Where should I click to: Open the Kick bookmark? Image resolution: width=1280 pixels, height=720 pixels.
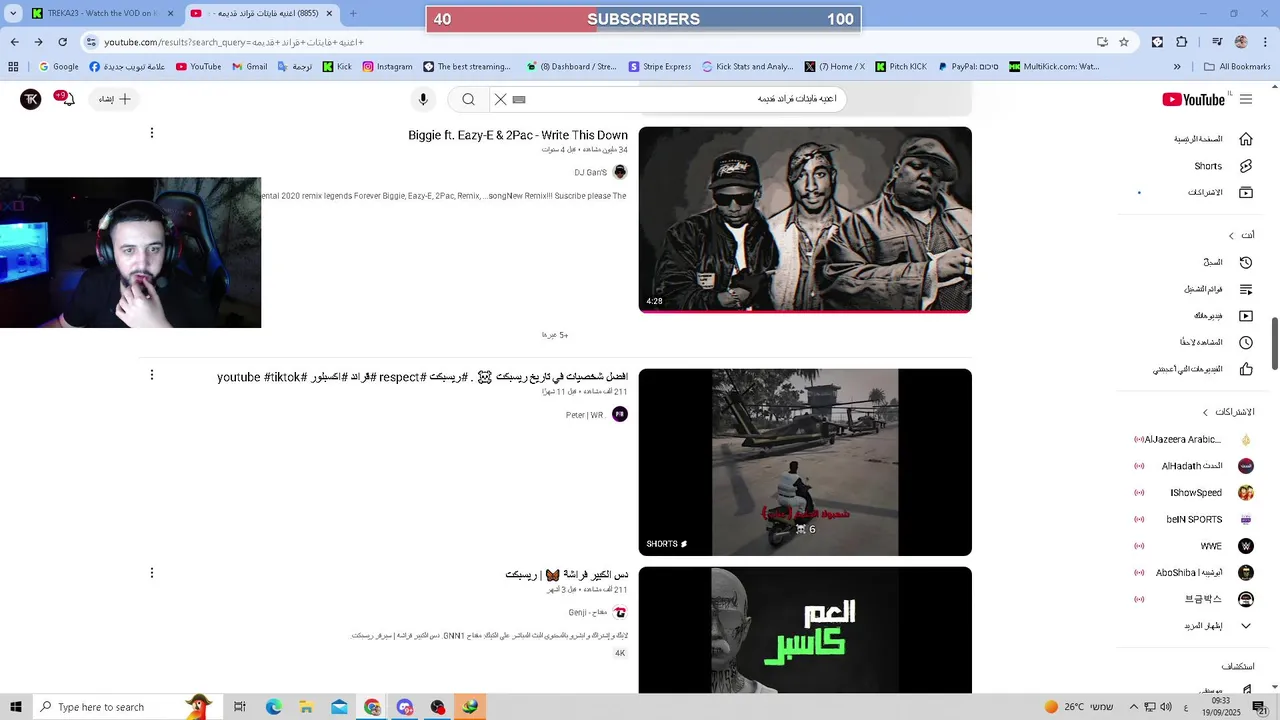(337, 67)
